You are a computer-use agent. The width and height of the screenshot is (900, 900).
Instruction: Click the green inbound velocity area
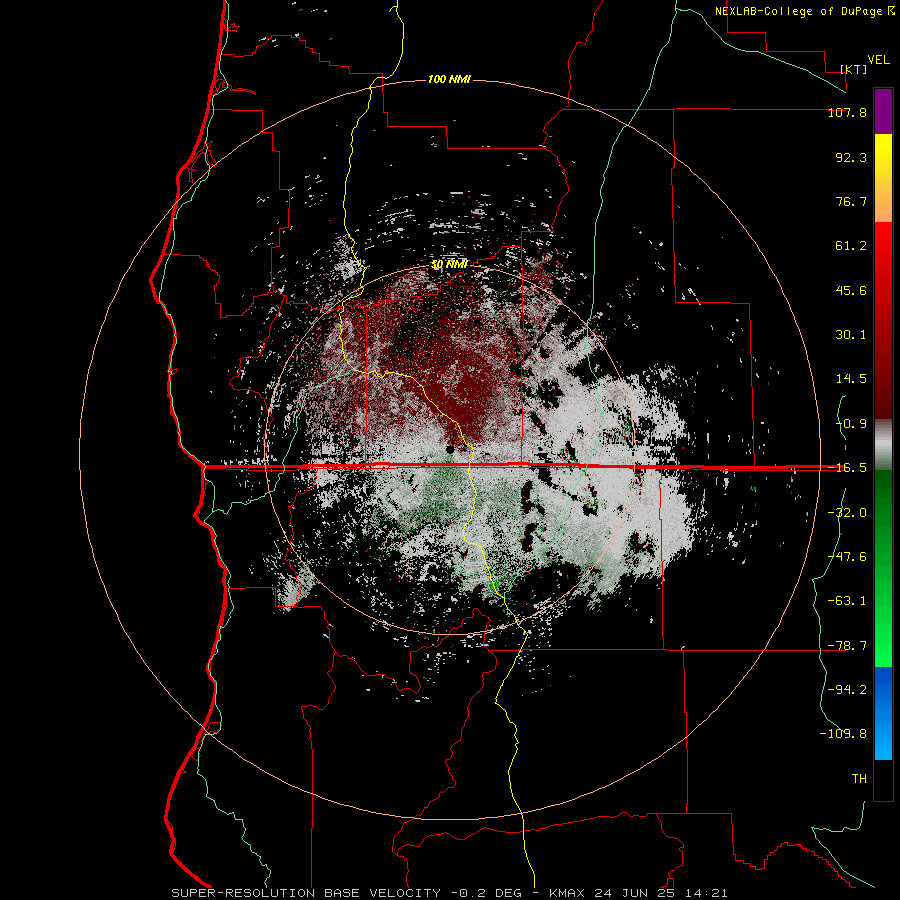click(x=442, y=494)
